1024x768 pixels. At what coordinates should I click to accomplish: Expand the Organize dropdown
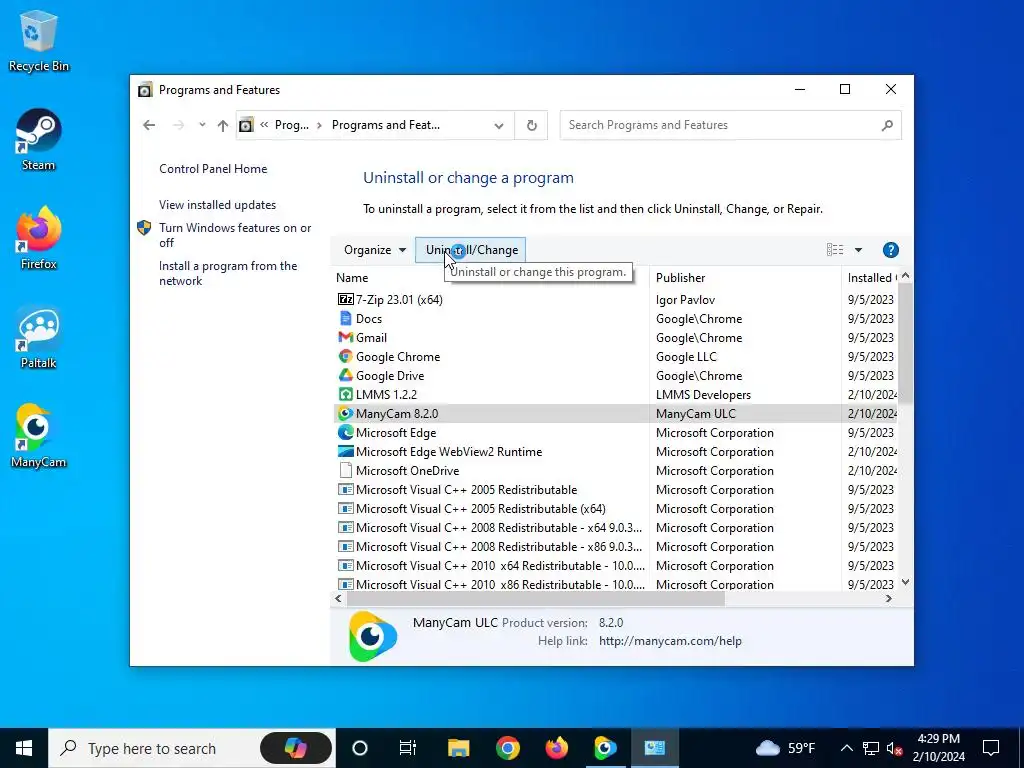pos(375,249)
